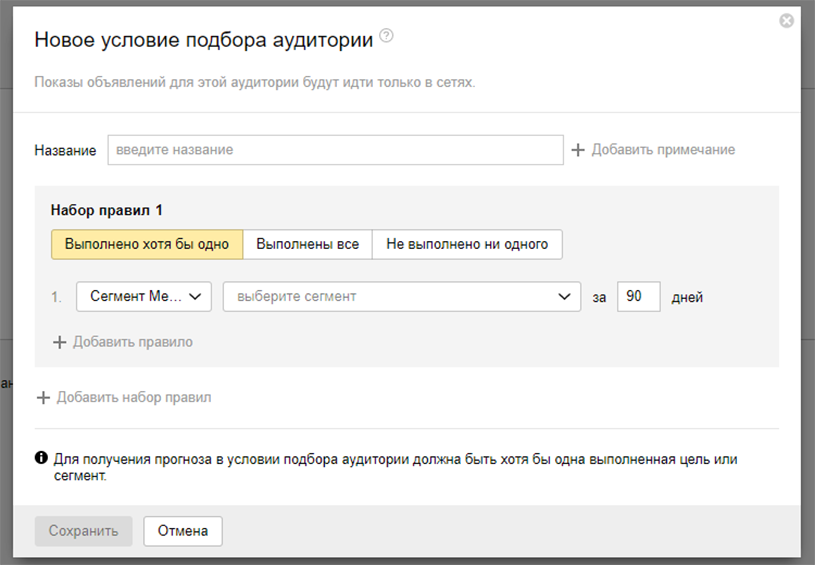
Task: Click the chevron arrow of Сегмент Ме... selector
Action: (195, 297)
